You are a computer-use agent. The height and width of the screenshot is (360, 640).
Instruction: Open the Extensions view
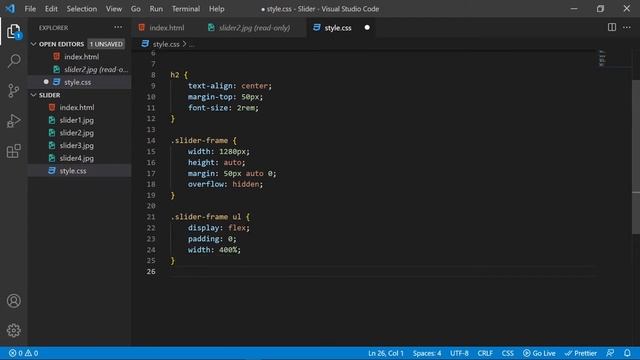[13, 151]
